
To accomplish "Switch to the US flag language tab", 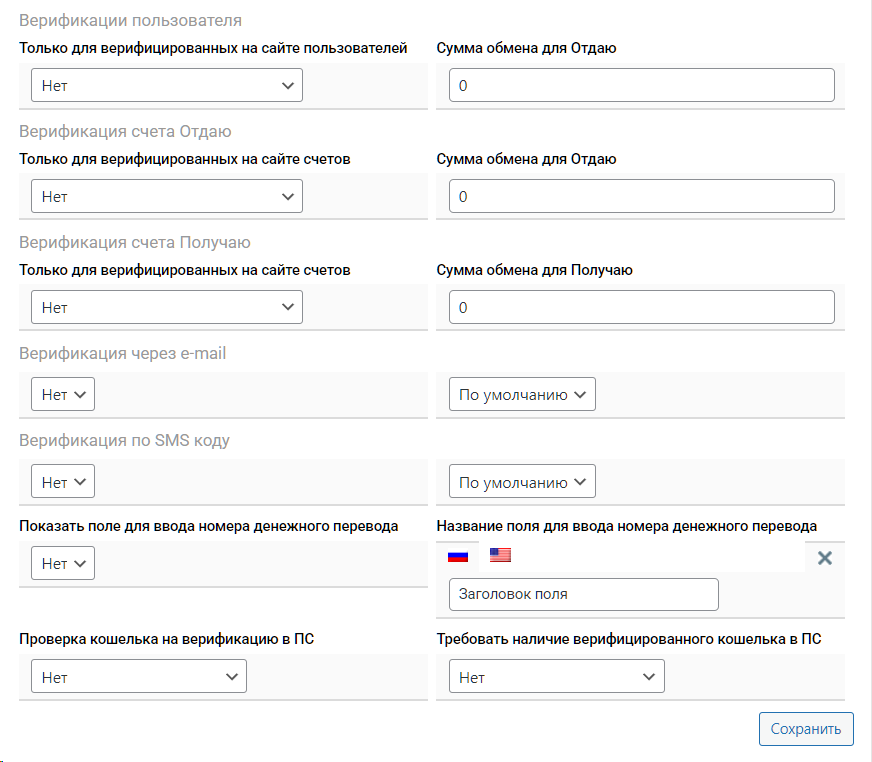I will [x=500, y=555].
